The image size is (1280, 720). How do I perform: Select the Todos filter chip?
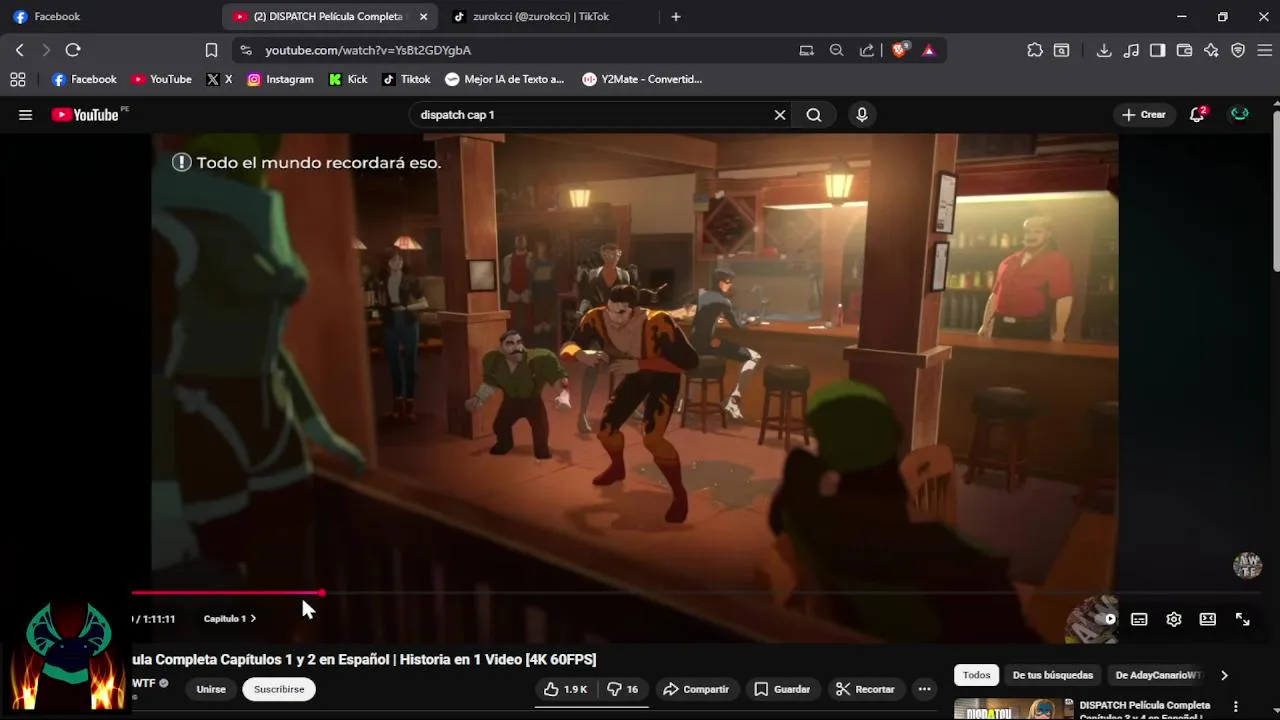976,675
